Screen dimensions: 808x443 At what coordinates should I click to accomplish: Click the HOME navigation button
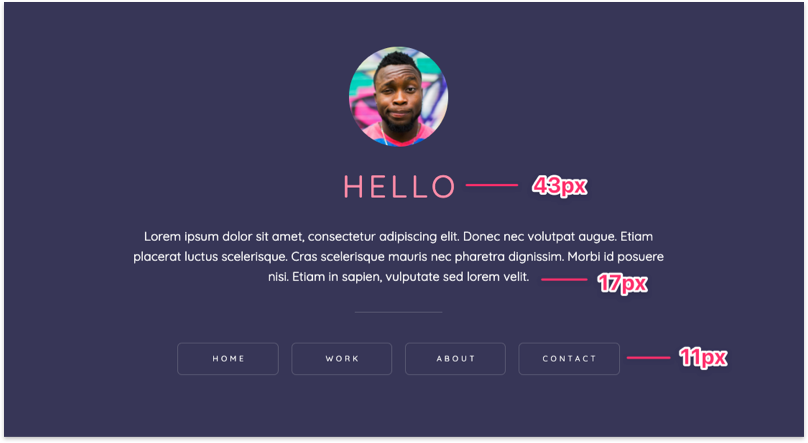tap(228, 359)
